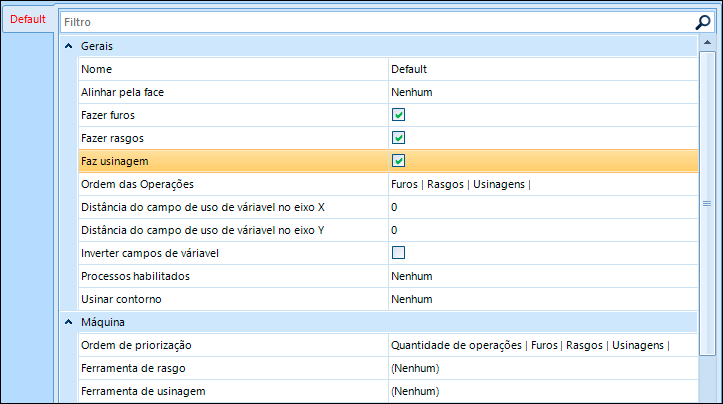The height and width of the screenshot is (404, 723).
Task: Uncheck the Fazer rasgos checkbox
Action: pos(398,138)
